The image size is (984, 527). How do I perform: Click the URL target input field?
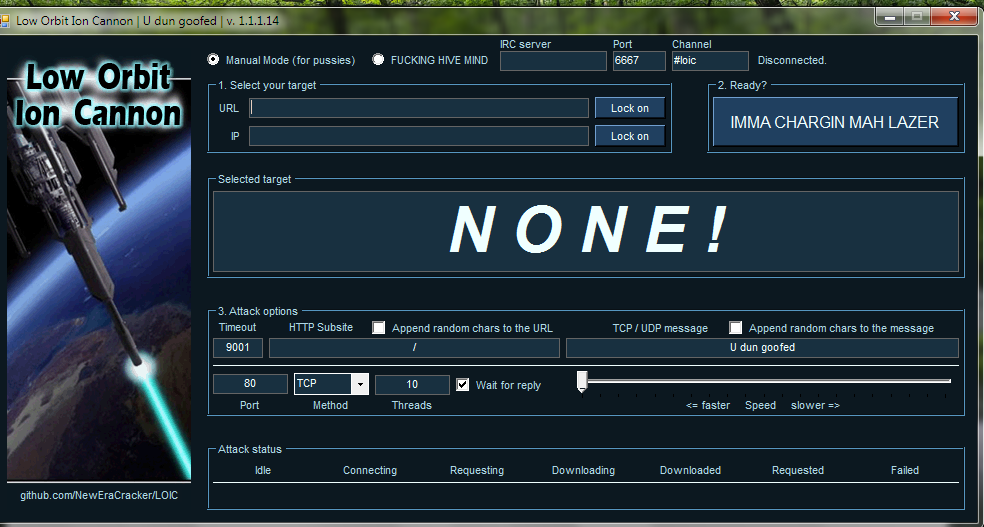(x=419, y=108)
